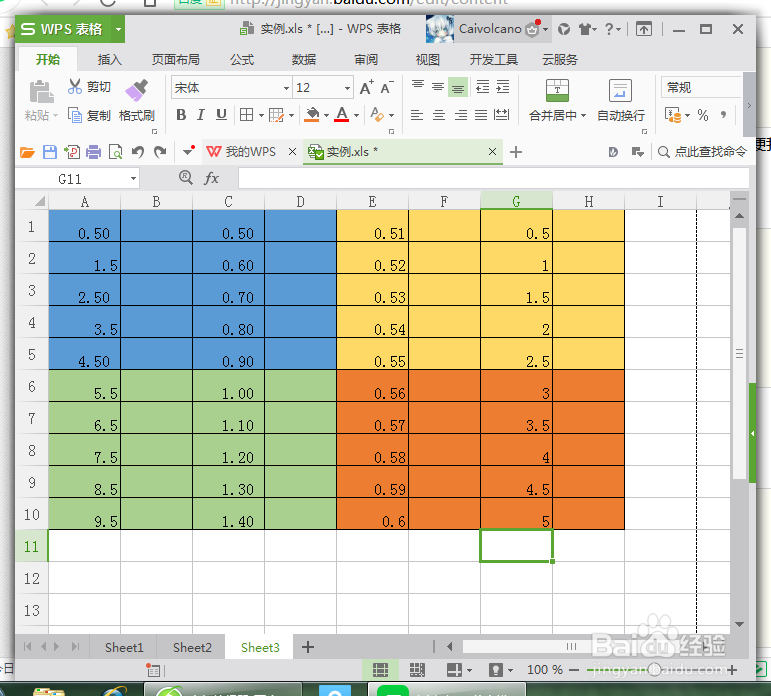Open the Page Layout ribbon tab
The width and height of the screenshot is (771, 696).
(x=176, y=60)
